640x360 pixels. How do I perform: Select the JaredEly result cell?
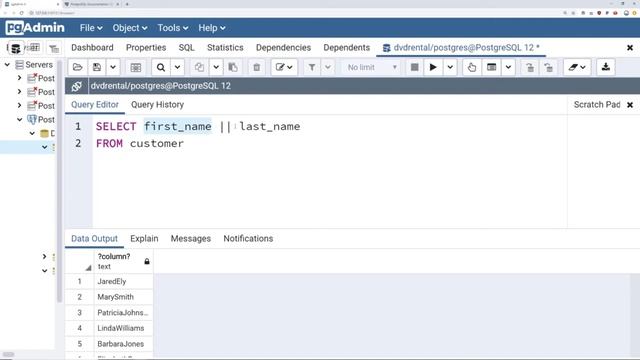point(123,282)
